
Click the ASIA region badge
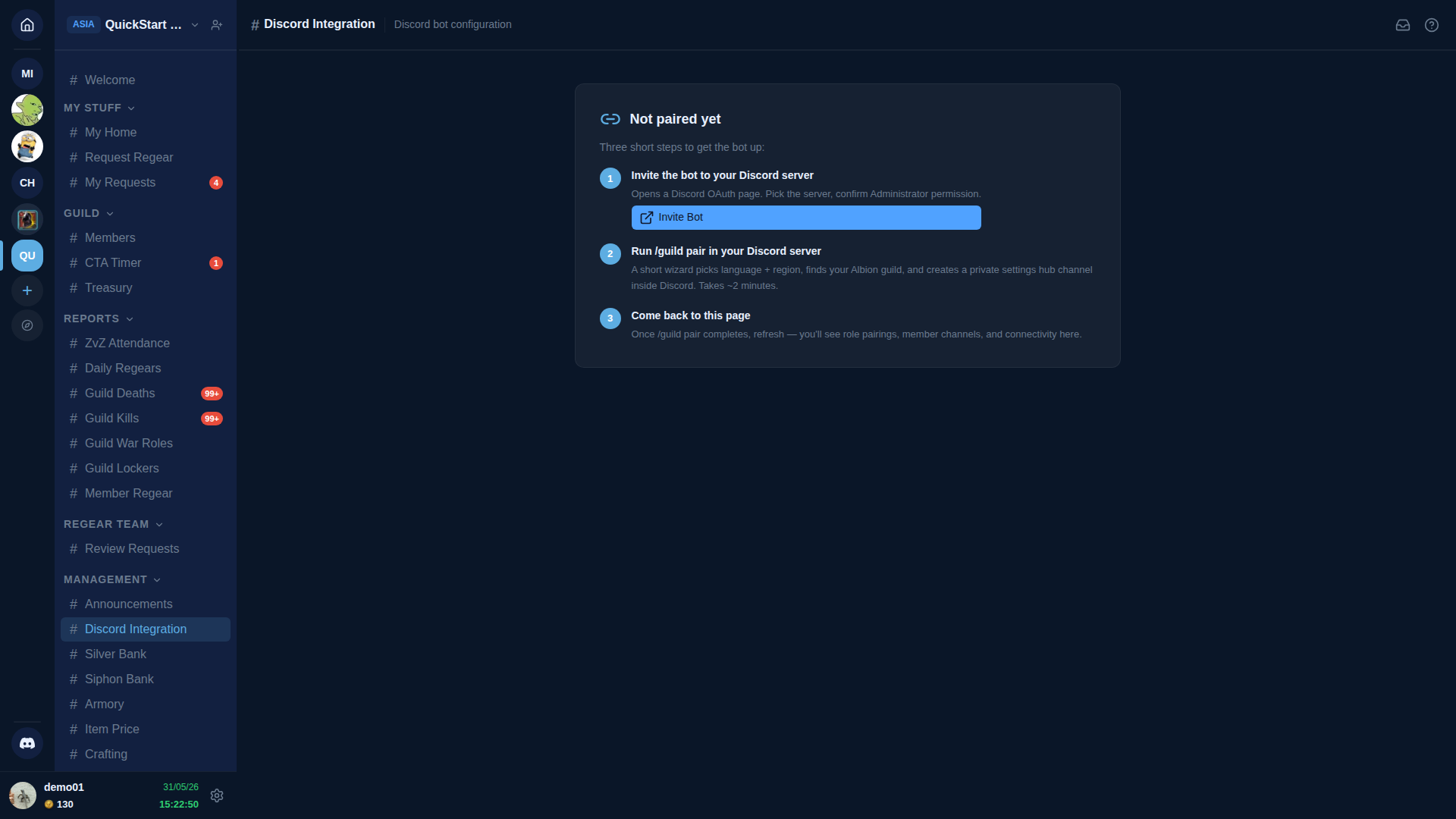(83, 24)
